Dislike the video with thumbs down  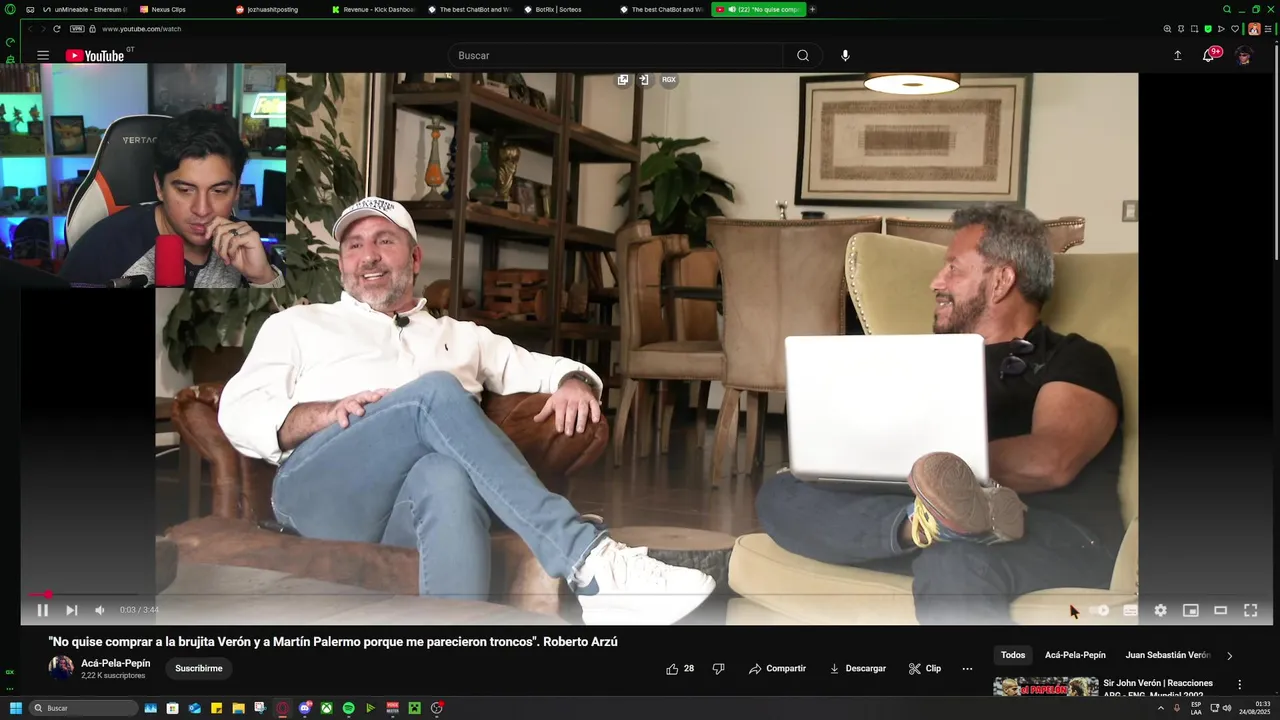coord(718,669)
